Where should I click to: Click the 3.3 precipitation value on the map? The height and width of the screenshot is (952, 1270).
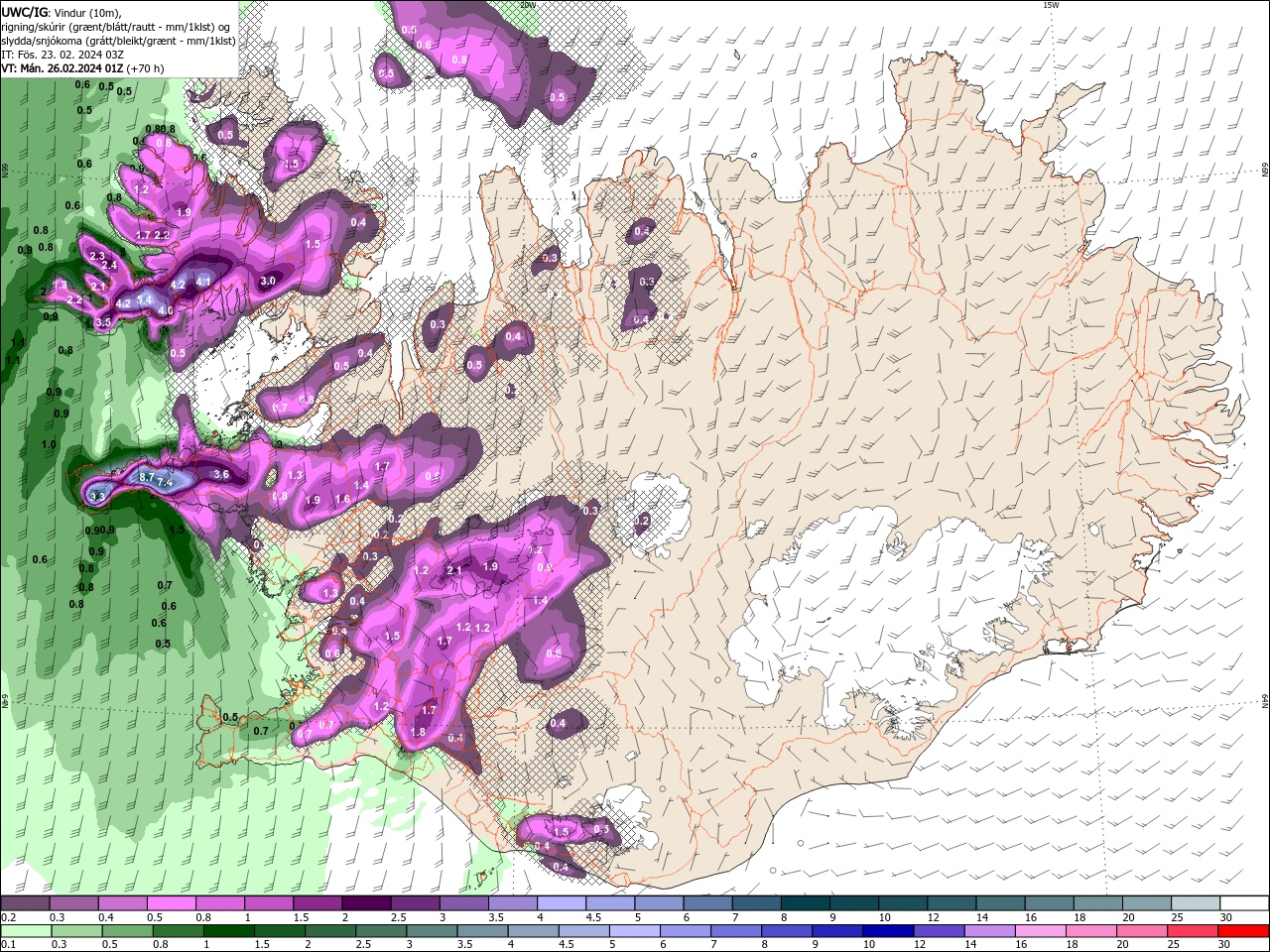(x=97, y=497)
